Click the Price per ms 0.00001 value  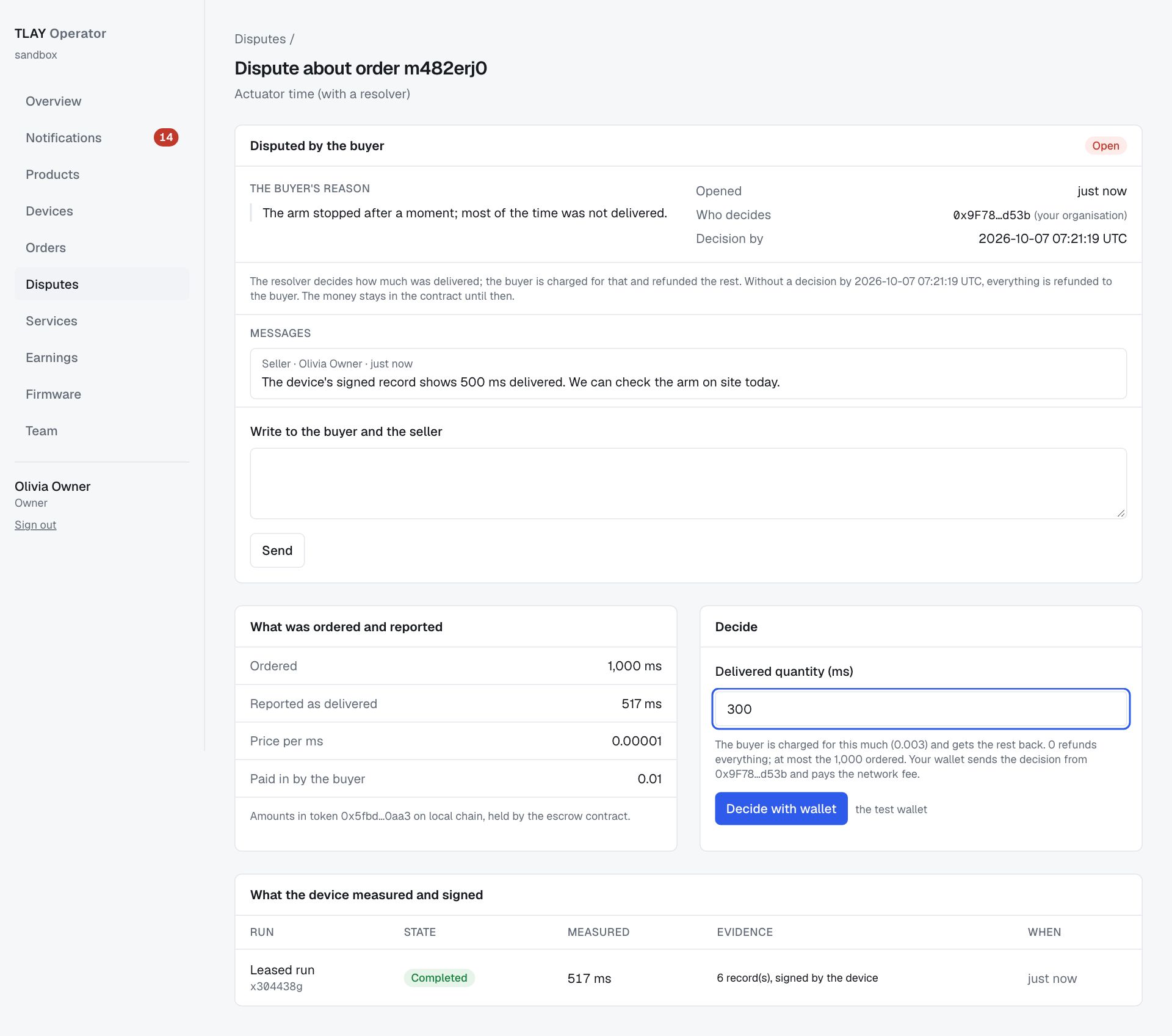point(637,741)
